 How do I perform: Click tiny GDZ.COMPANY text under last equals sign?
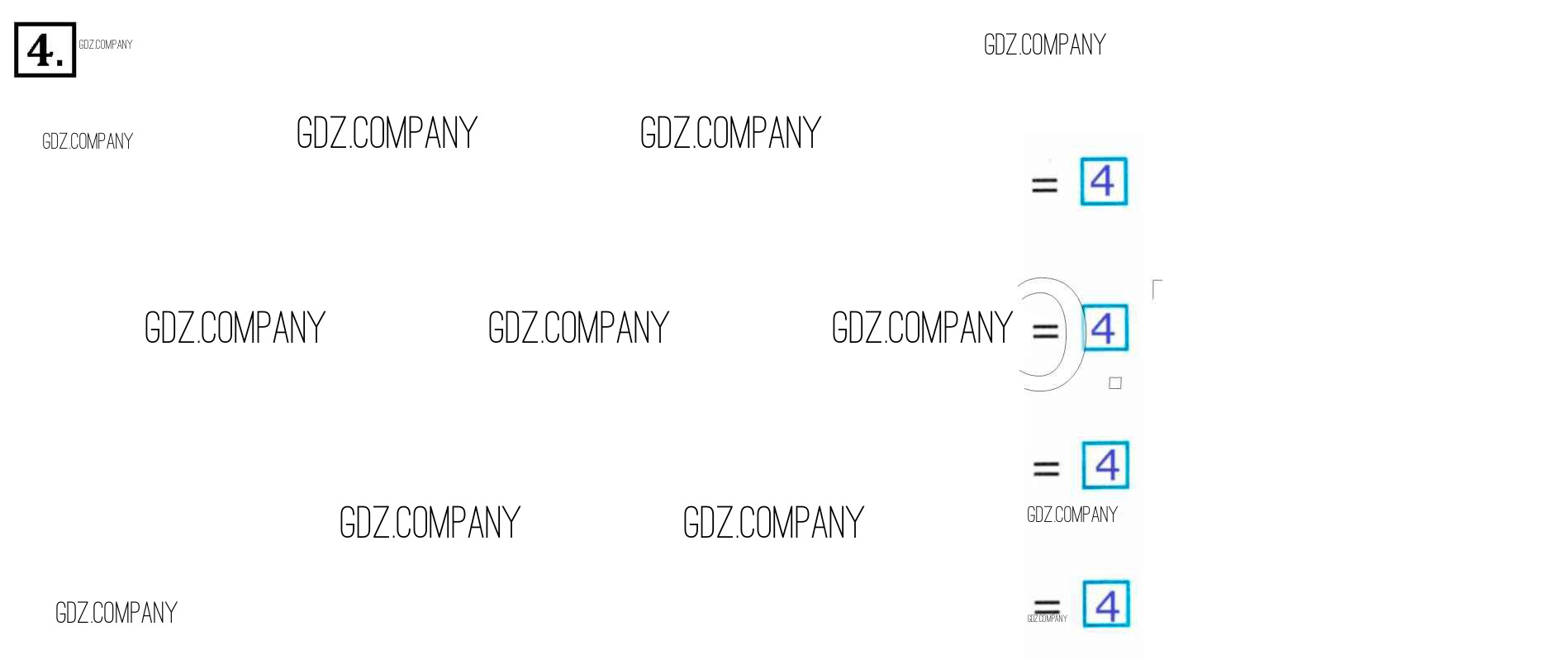pyautogui.click(x=1047, y=619)
